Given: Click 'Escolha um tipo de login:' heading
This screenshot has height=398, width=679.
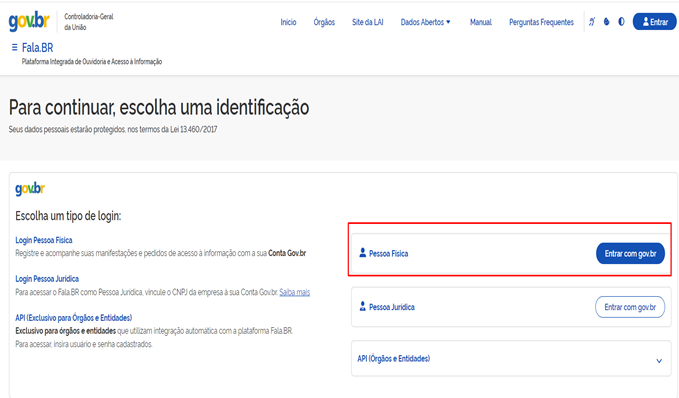Looking at the screenshot, I should coord(68,216).
